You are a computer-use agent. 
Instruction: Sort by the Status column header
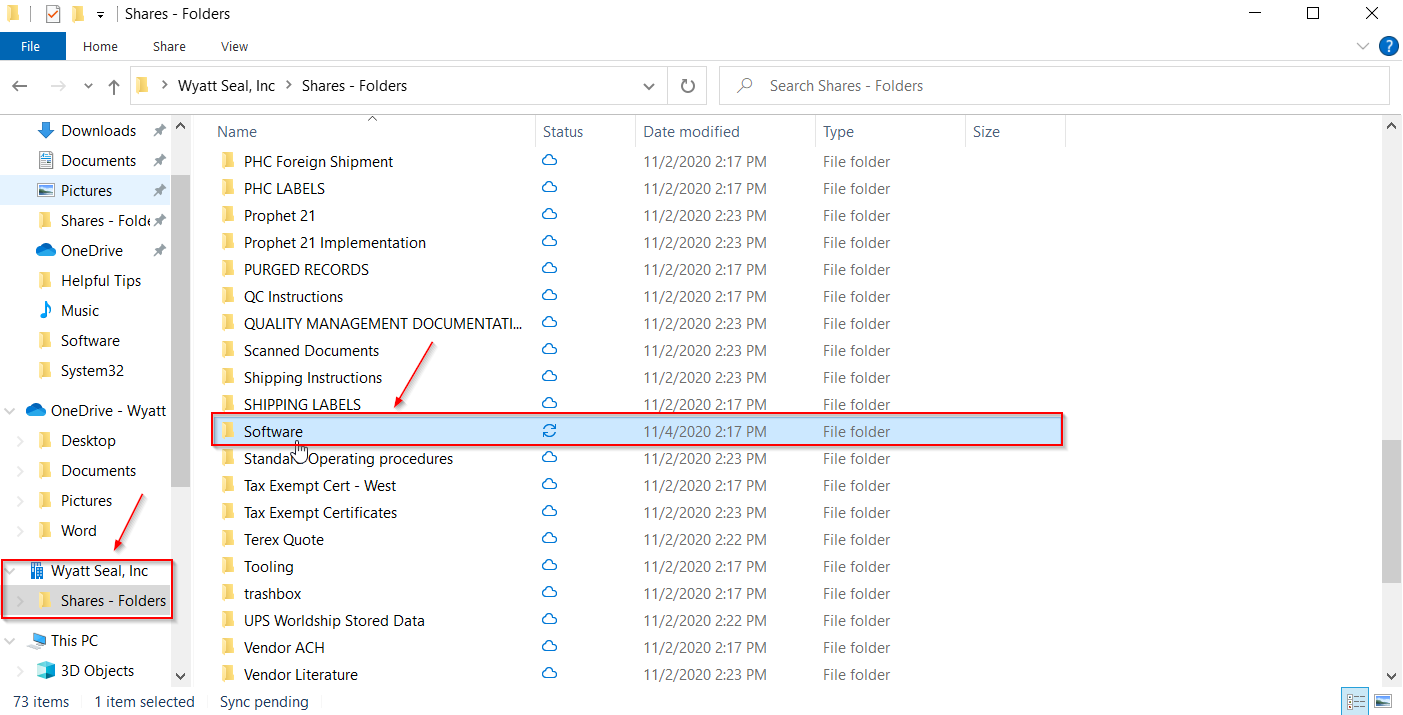(563, 132)
